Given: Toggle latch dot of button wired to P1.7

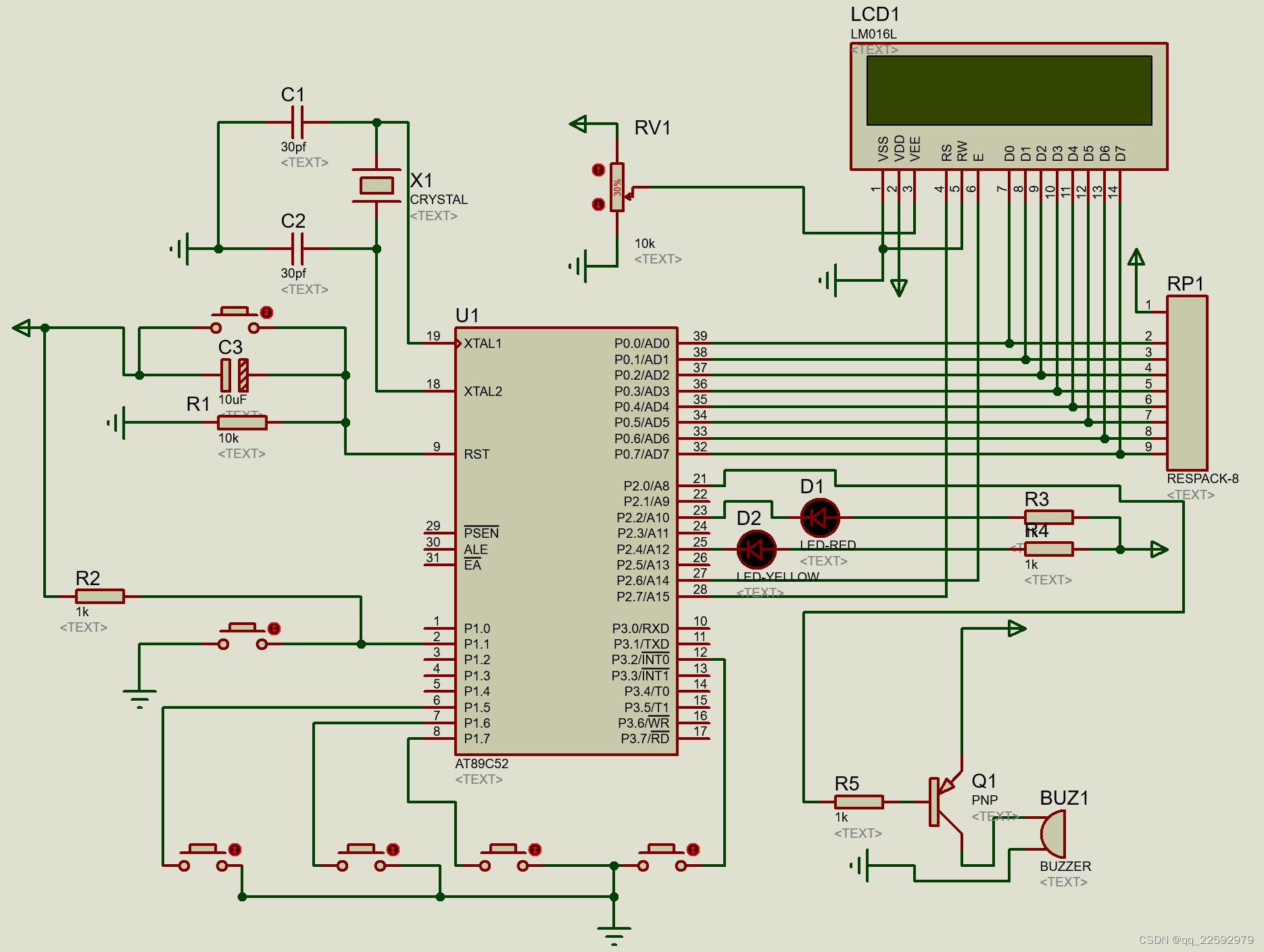Looking at the screenshot, I should click(x=535, y=849).
